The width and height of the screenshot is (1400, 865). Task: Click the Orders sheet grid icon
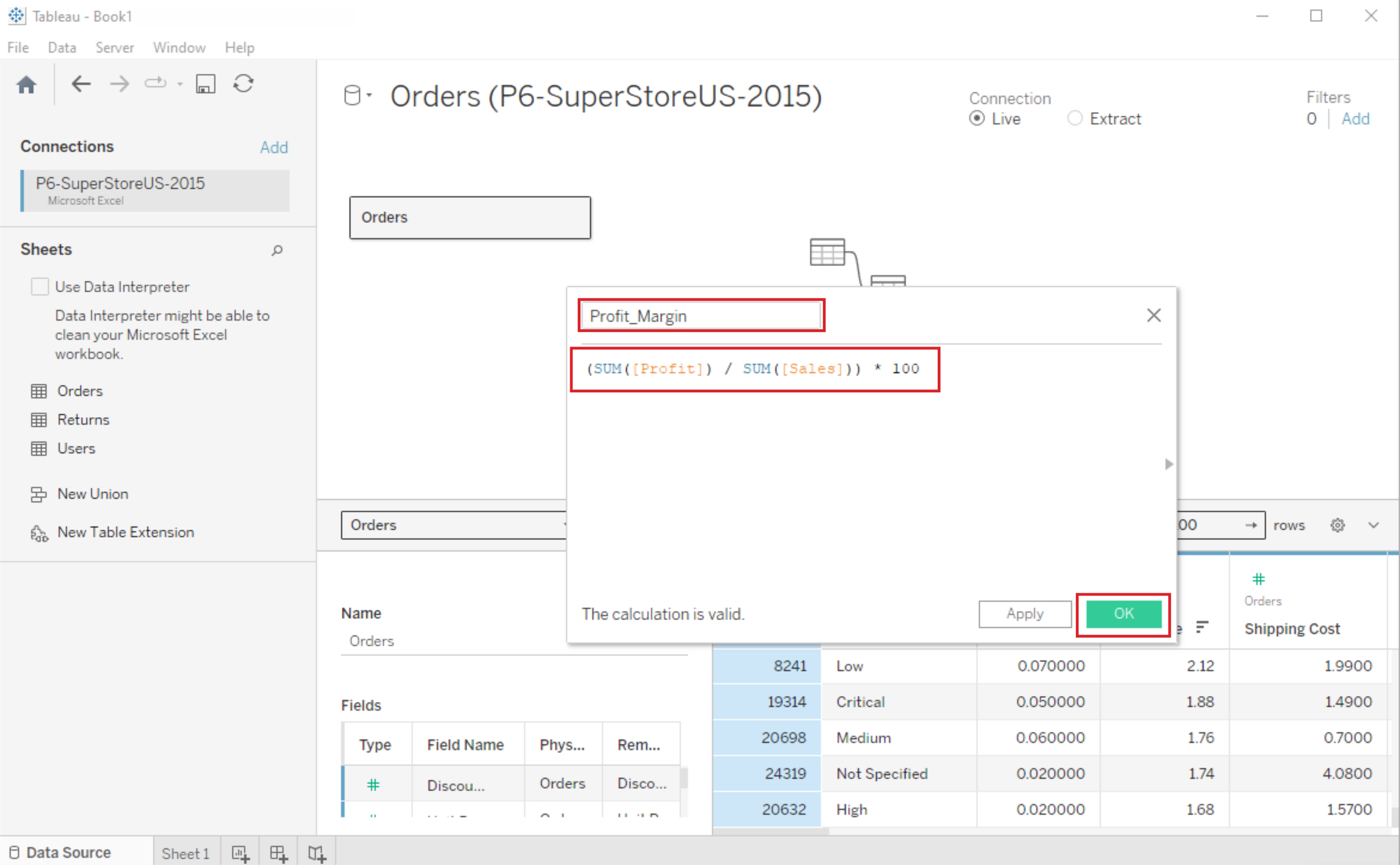click(39, 391)
